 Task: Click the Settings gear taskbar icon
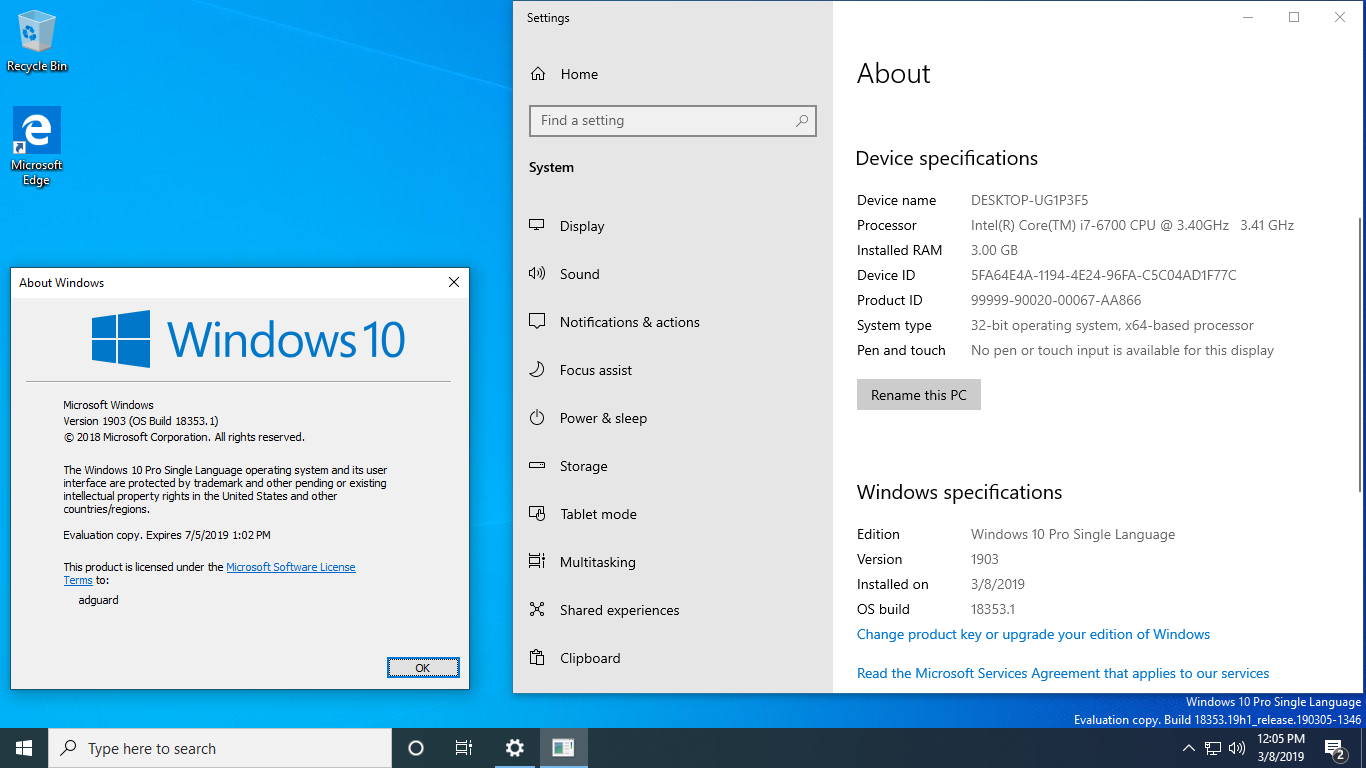(x=514, y=748)
